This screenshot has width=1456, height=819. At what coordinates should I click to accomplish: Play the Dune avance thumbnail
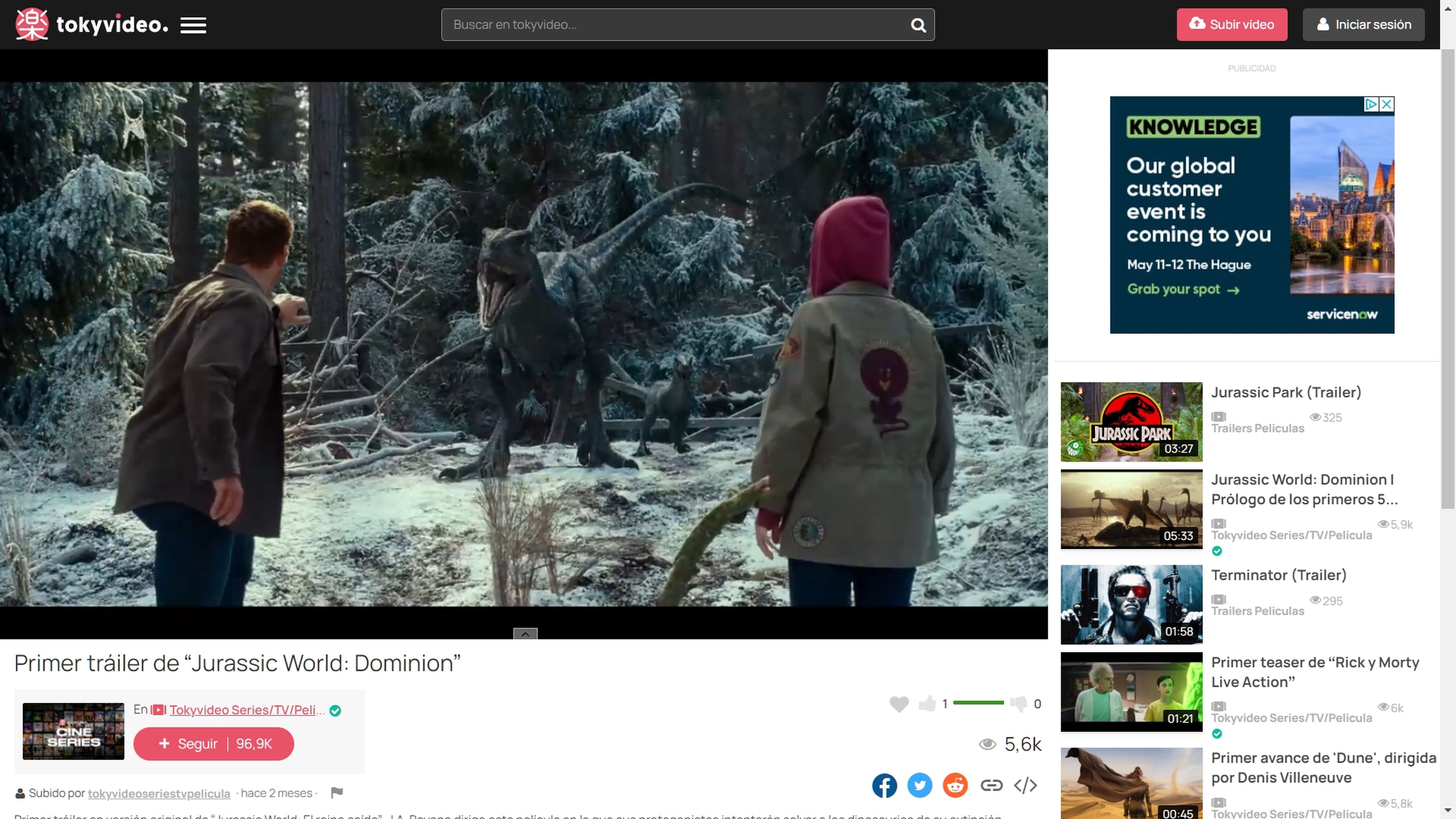coord(1131,783)
